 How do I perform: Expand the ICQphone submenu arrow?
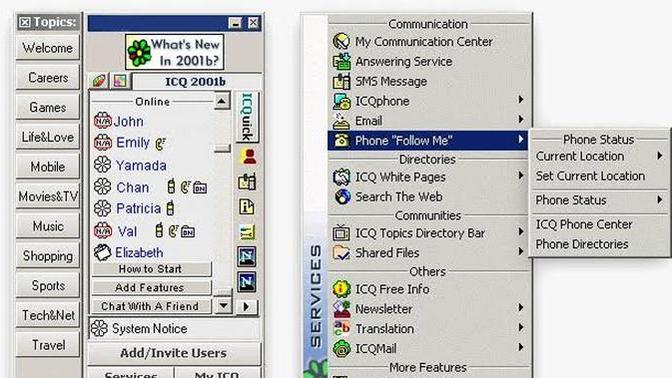point(521,99)
